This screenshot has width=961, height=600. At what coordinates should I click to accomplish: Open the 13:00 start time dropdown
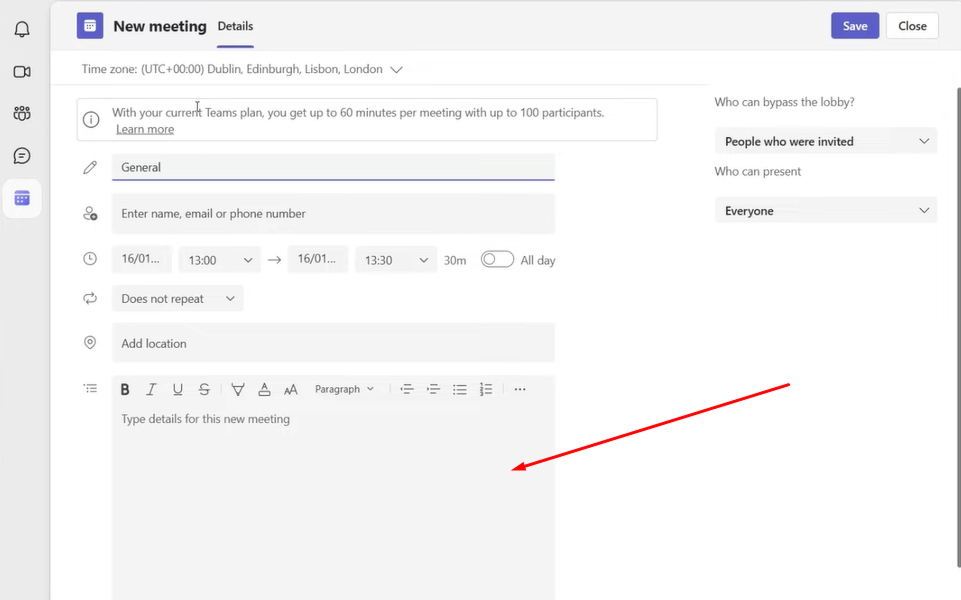click(x=220, y=260)
